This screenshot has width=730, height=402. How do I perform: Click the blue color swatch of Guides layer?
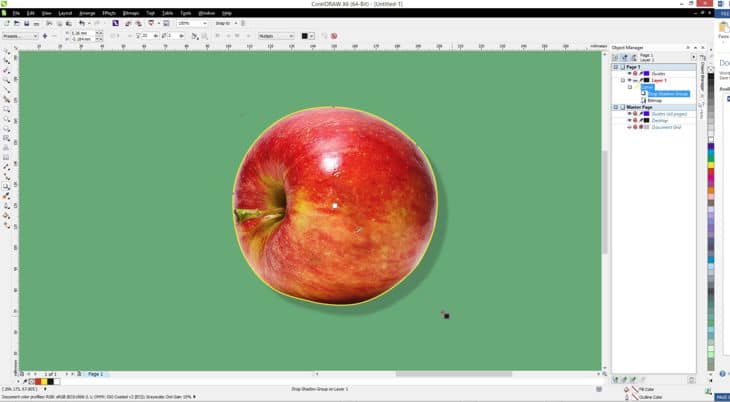point(647,74)
